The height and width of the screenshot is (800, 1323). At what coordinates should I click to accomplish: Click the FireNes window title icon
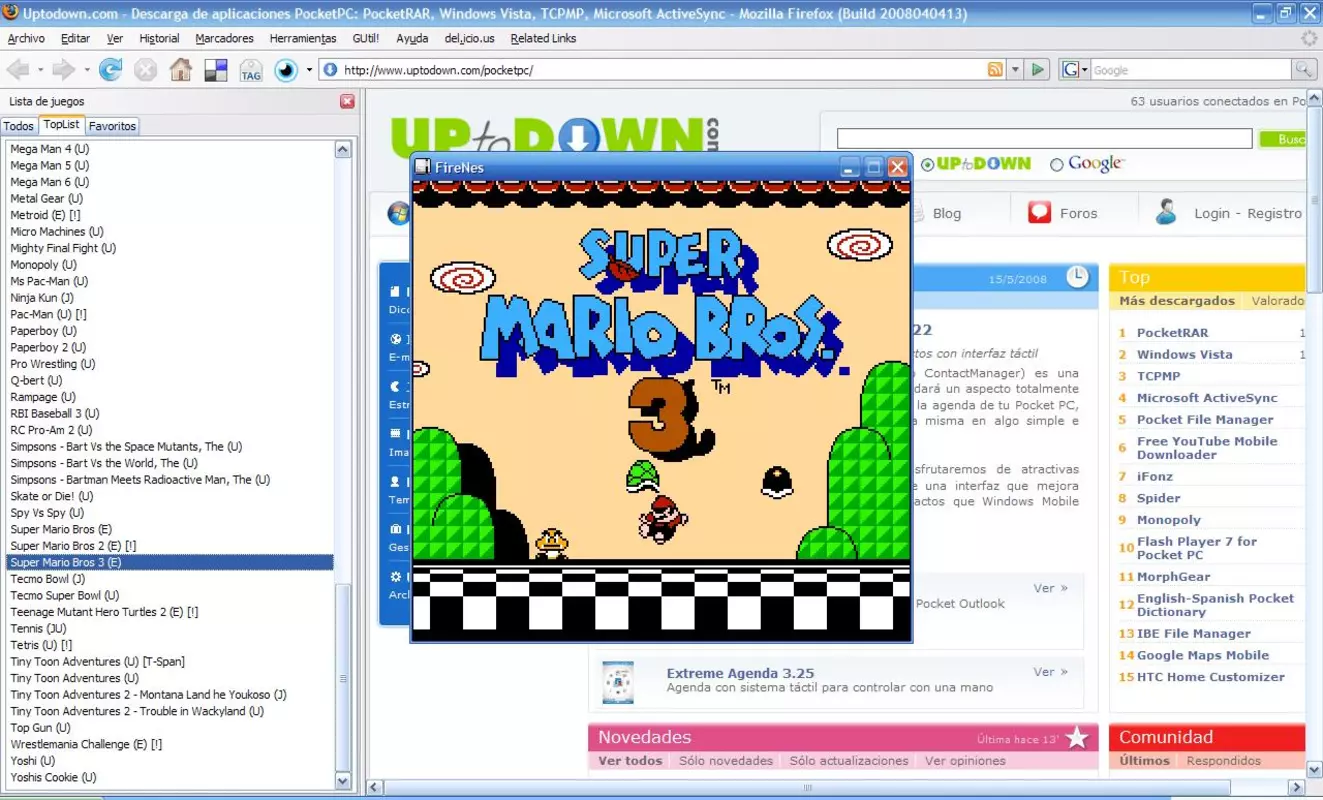coord(423,167)
